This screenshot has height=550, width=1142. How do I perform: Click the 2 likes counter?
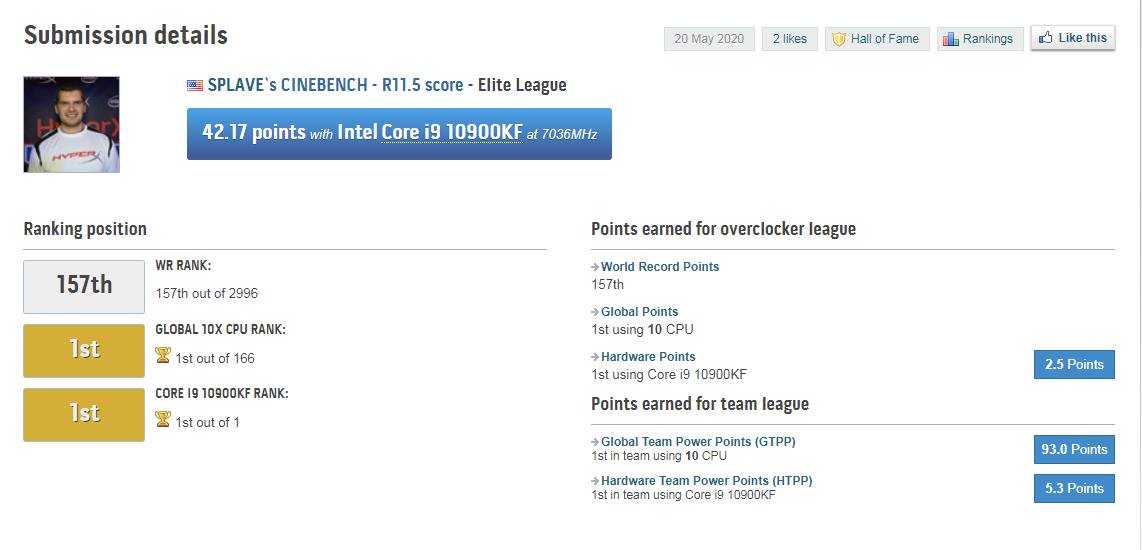pyautogui.click(x=789, y=39)
